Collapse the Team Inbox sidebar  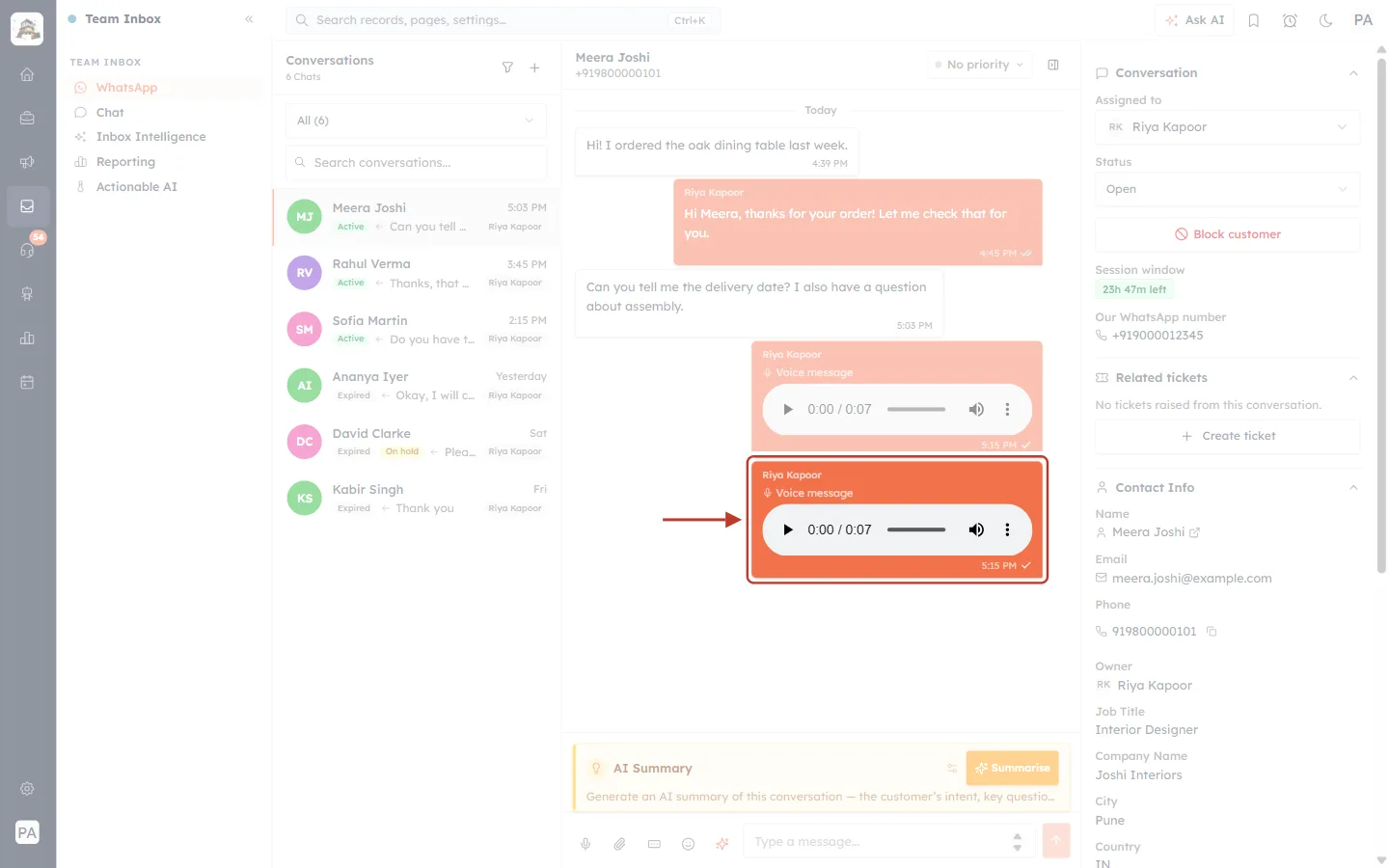tap(249, 19)
